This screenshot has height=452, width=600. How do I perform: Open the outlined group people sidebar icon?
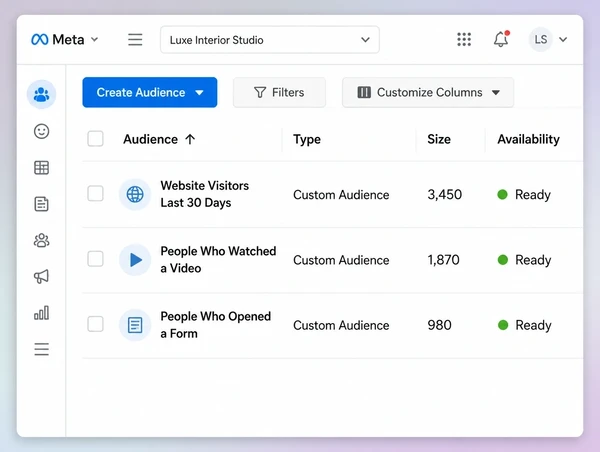tap(41, 240)
